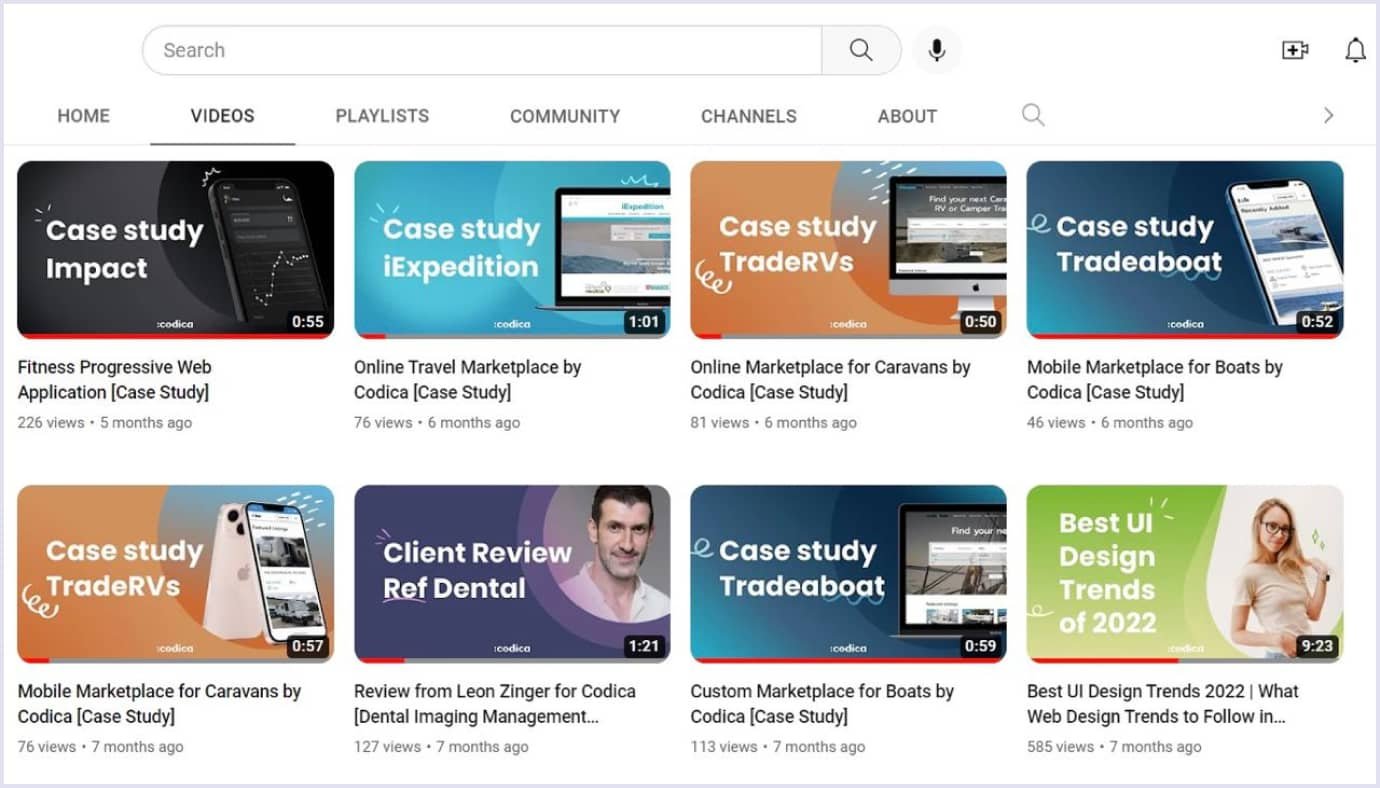1380x788 pixels.
Task: Open title Fitness Progressive Web Application
Action: point(115,380)
